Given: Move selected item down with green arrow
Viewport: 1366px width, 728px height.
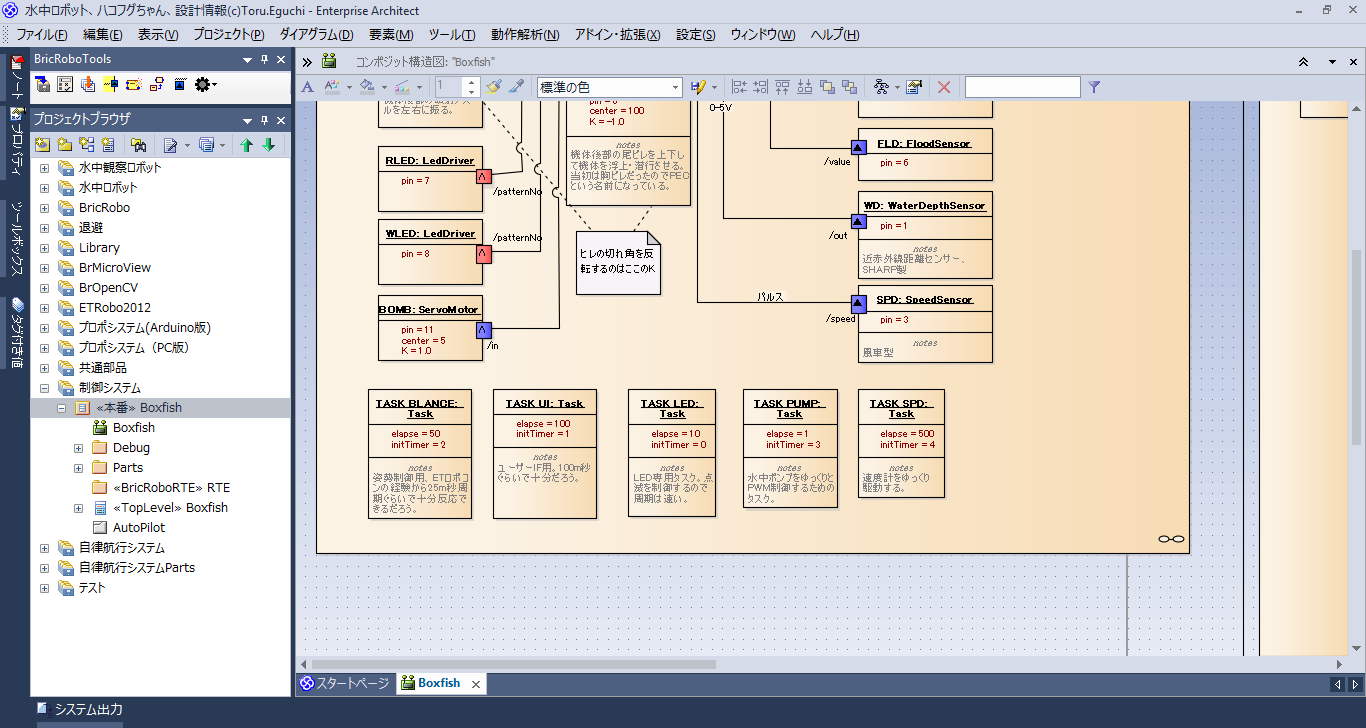Looking at the screenshot, I should [x=268, y=145].
